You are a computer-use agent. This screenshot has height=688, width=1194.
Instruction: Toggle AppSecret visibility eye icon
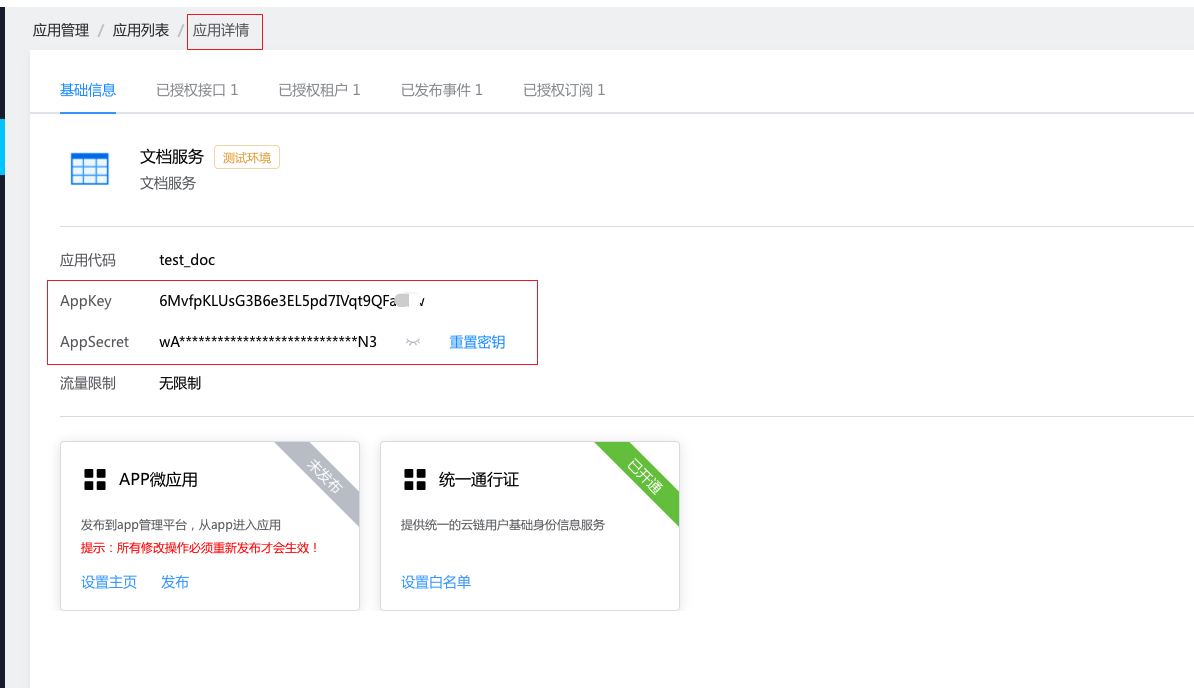(413, 342)
